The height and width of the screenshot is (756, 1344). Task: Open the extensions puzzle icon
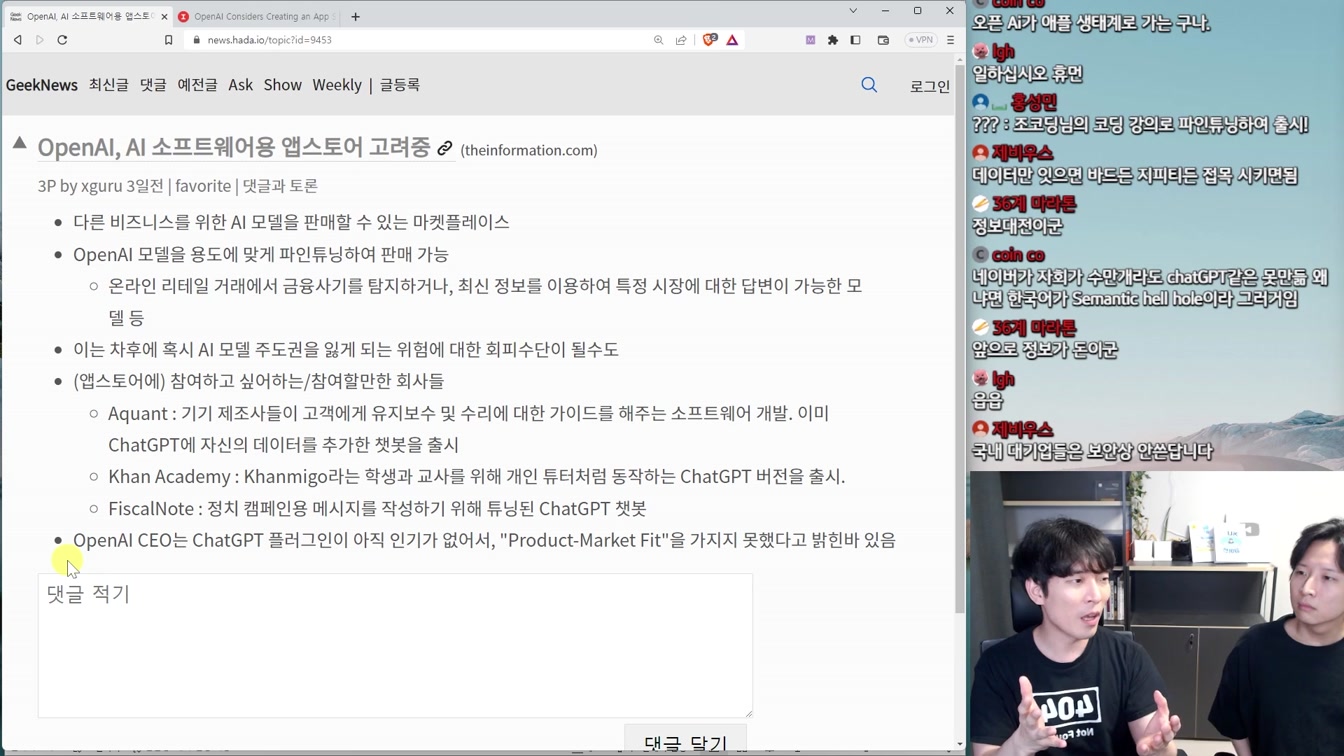(832, 40)
